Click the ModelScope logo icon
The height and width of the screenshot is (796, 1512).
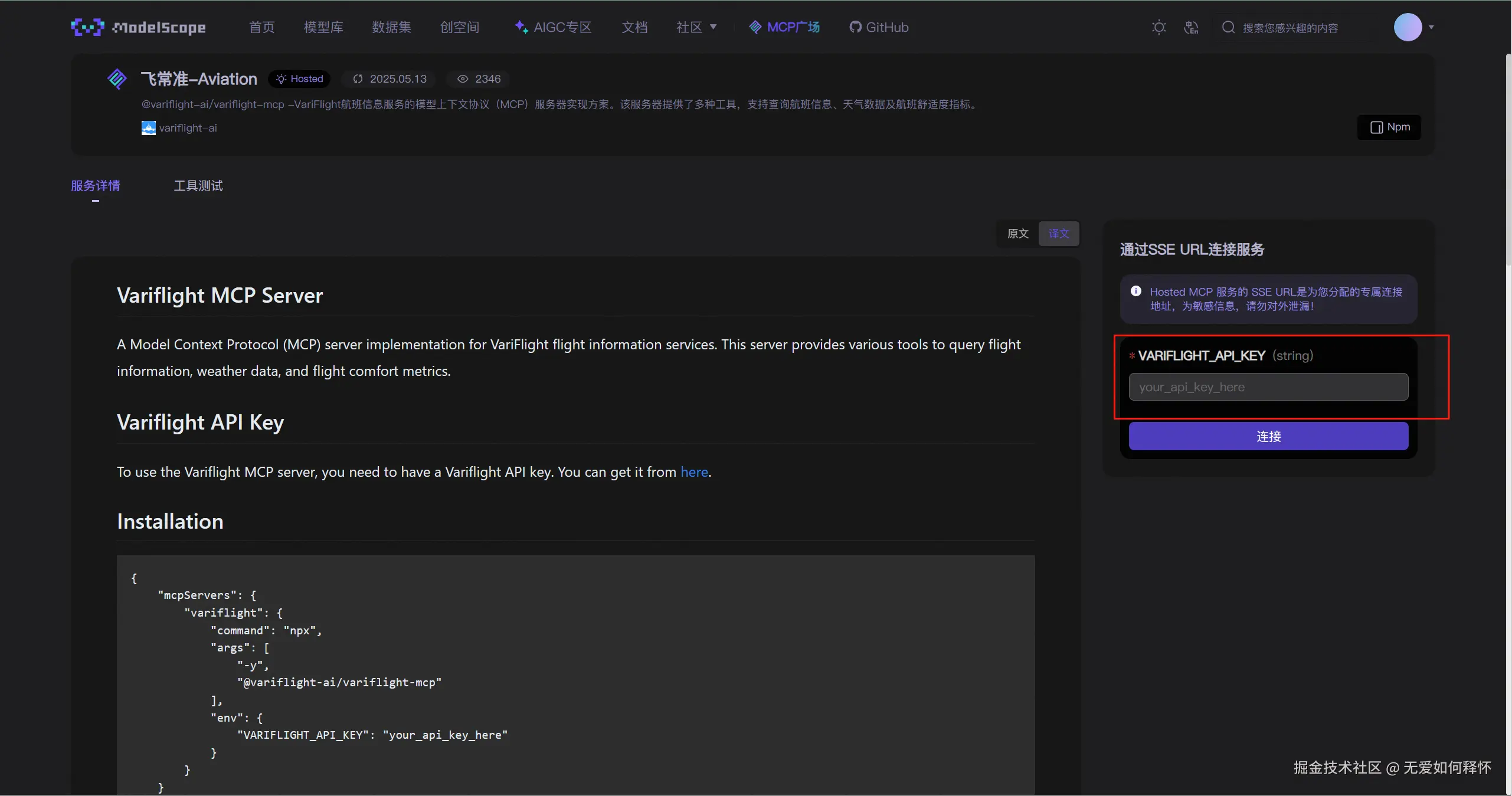[87, 27]
